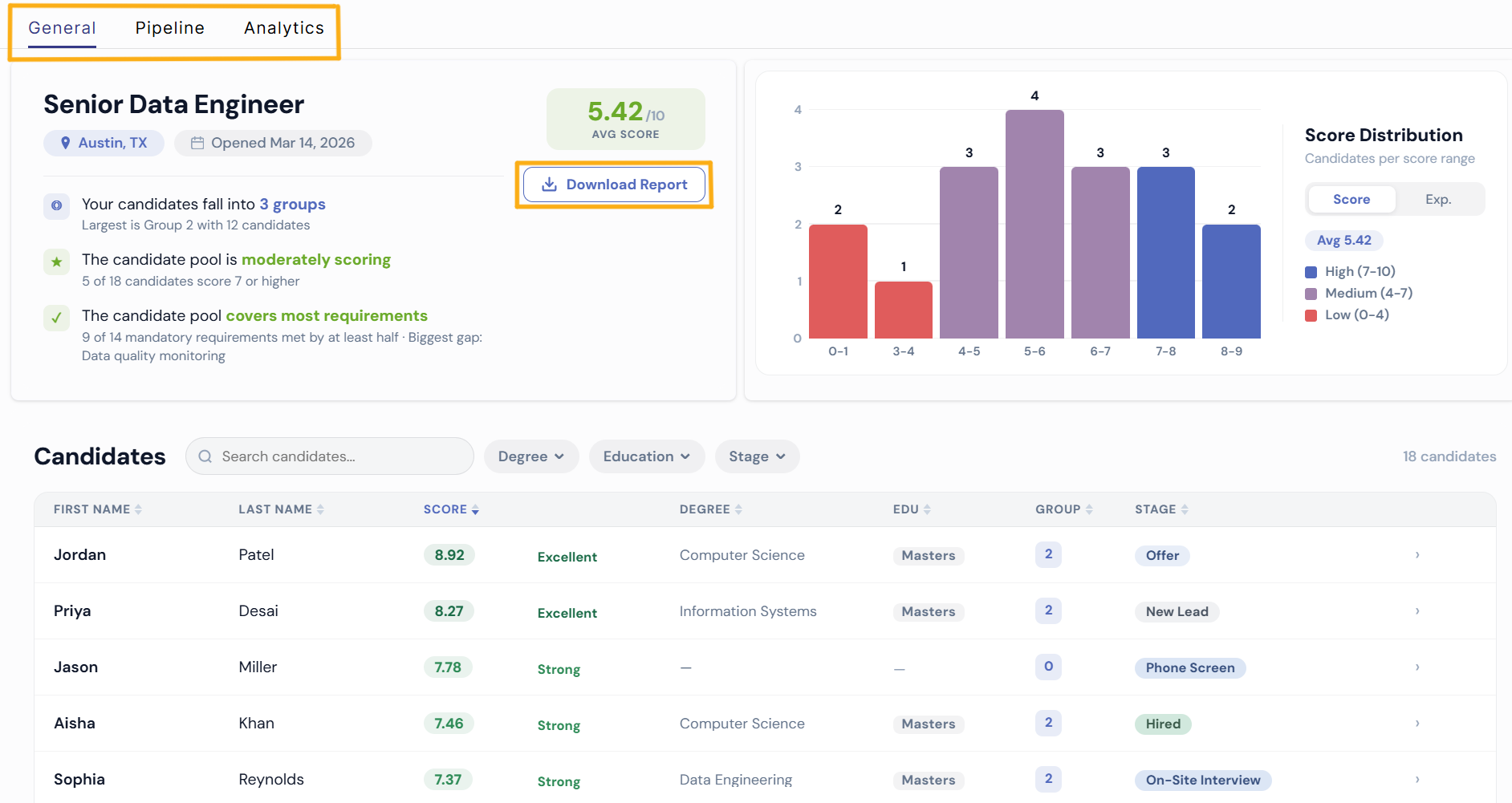Click the Download Report button
Screen dimensions: 1512x803
pyautogui.click(x=614, y=185)
